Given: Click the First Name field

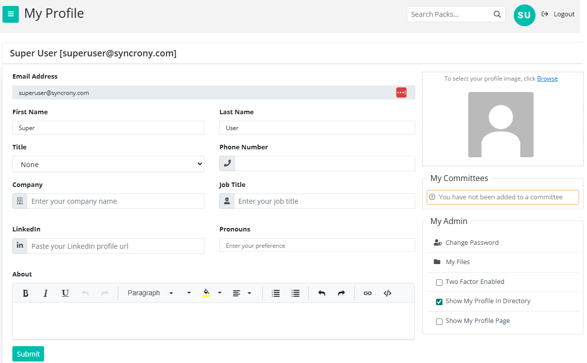Looking at the screenshot, I should [109, 128].
